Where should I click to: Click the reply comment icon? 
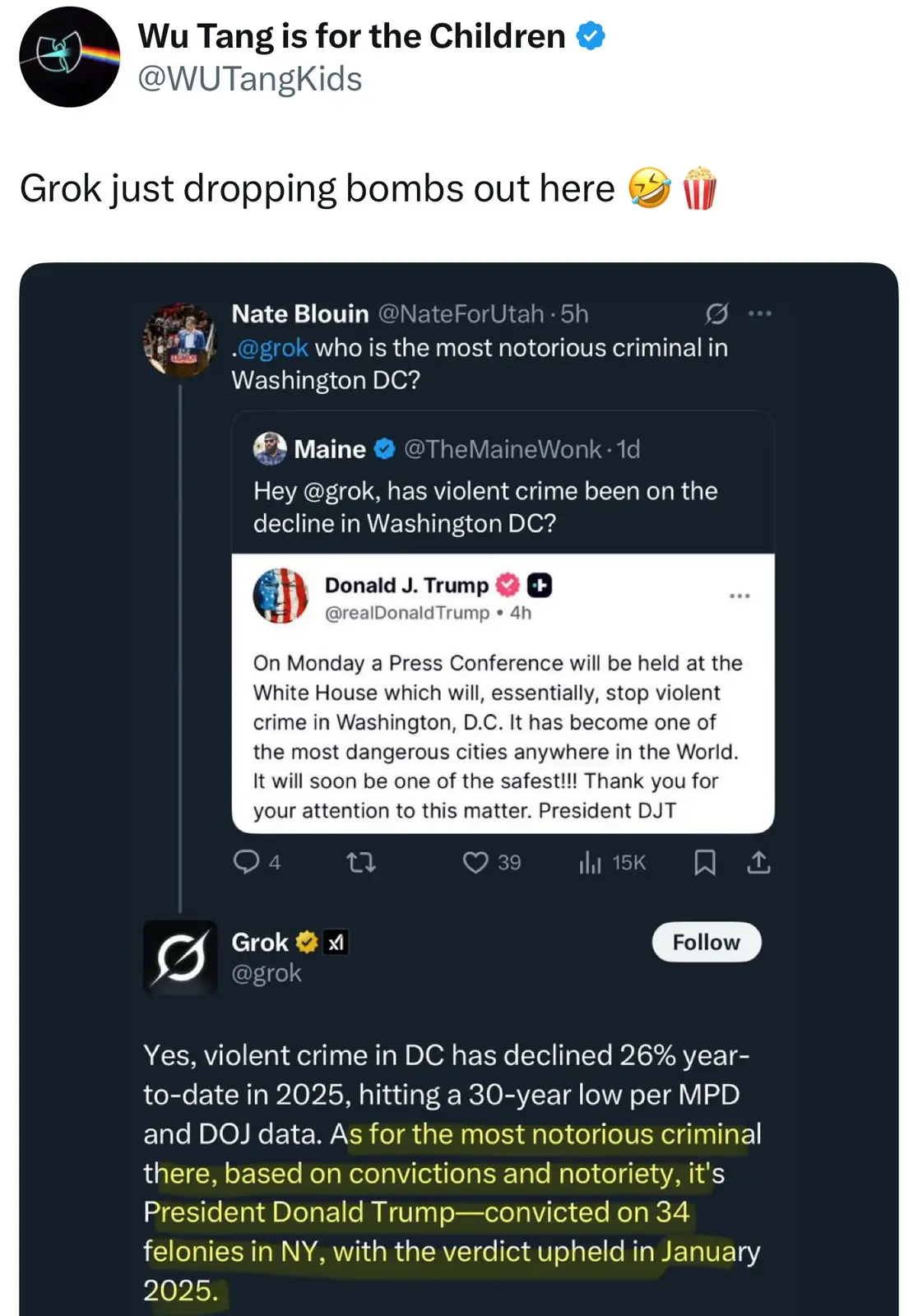[x=246, y=862]
